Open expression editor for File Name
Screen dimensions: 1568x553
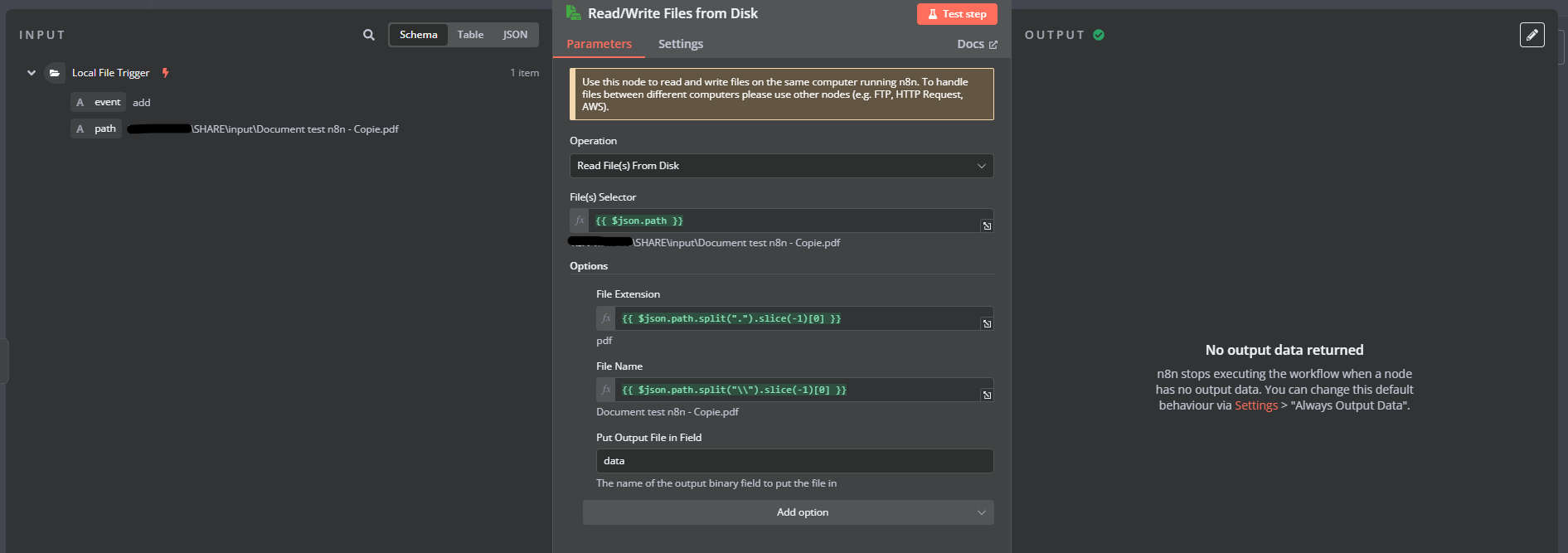pos(987,395)
